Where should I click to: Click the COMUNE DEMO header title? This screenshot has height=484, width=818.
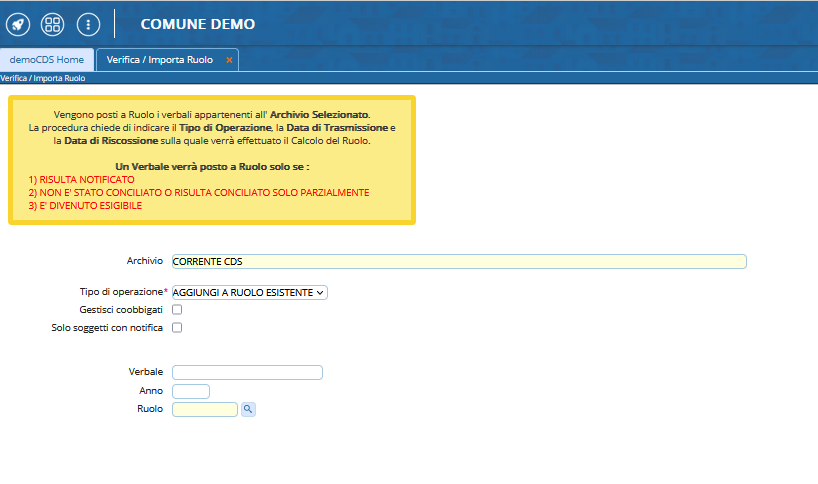click(197, 23)
